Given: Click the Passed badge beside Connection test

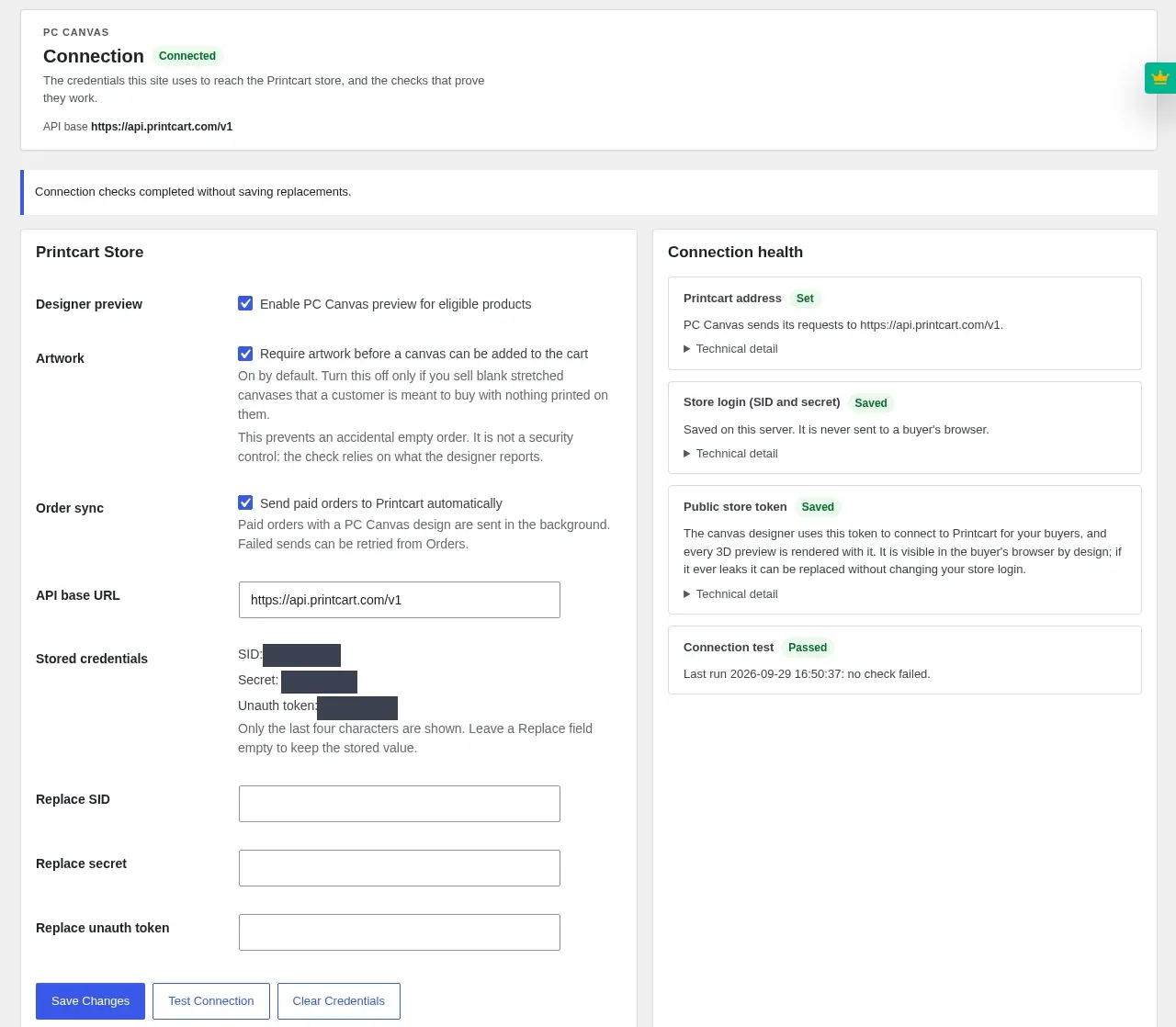Looking at the screenshot, I should [x=808, y=648].
